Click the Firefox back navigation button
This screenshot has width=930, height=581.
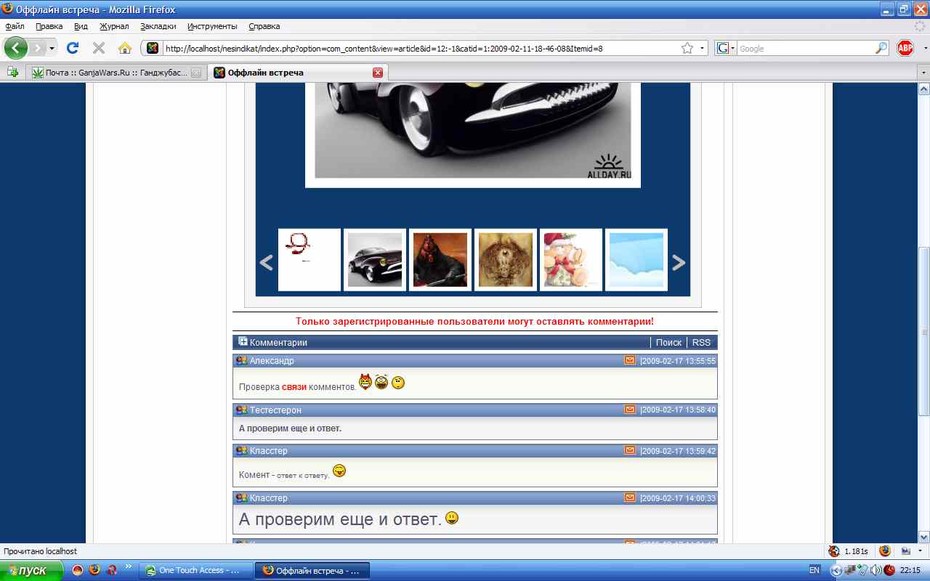16,48
